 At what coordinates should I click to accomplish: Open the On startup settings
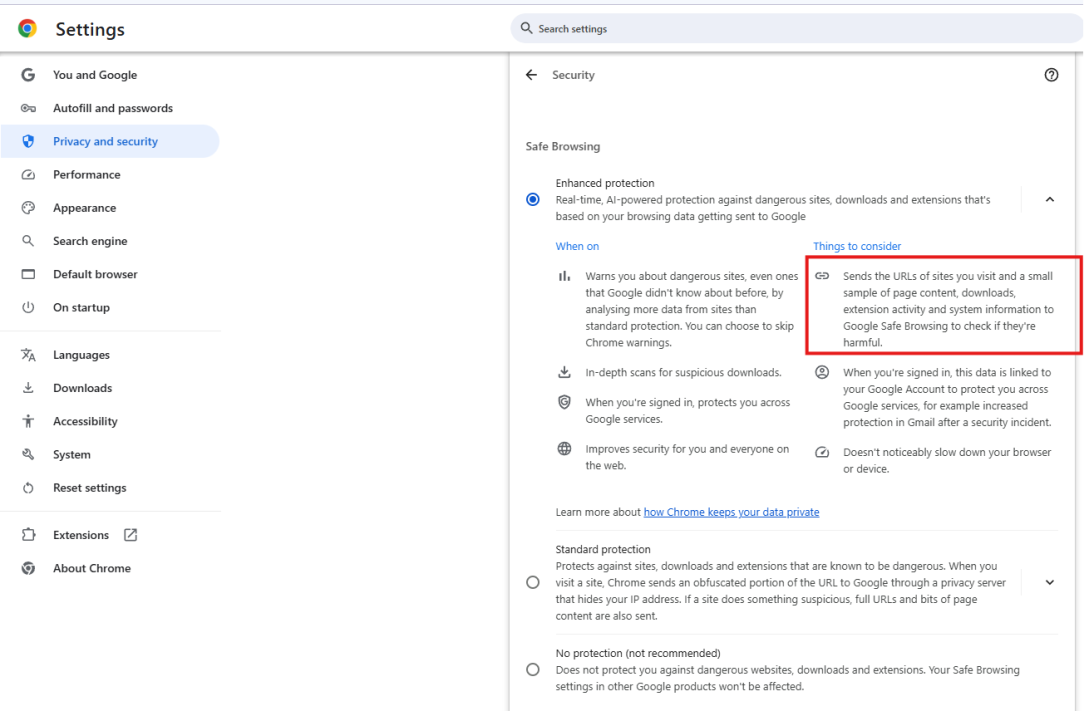pos(111,307)
